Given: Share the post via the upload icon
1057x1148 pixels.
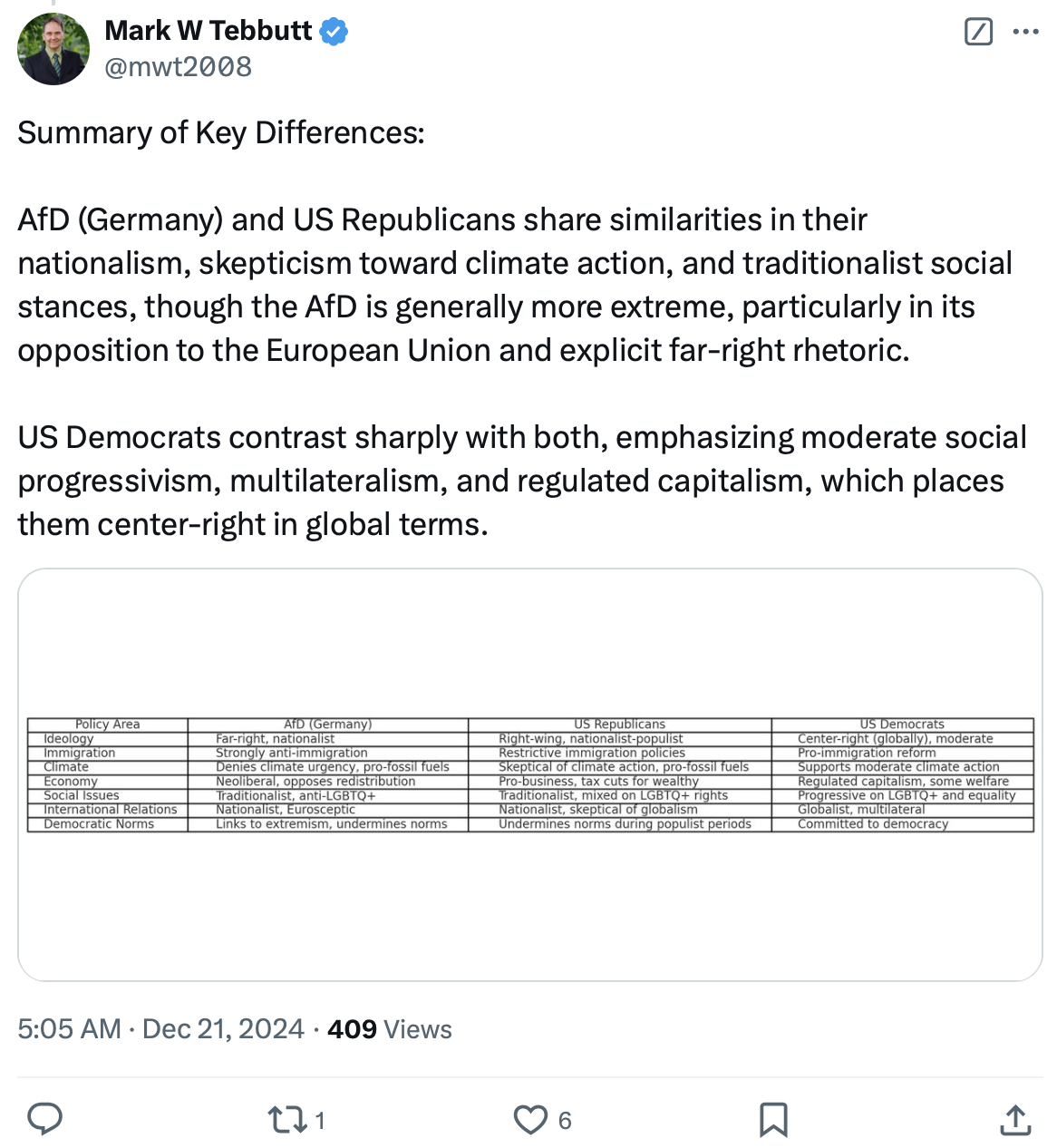Looking at the screenshot, I should (x=1015, y=1120).
